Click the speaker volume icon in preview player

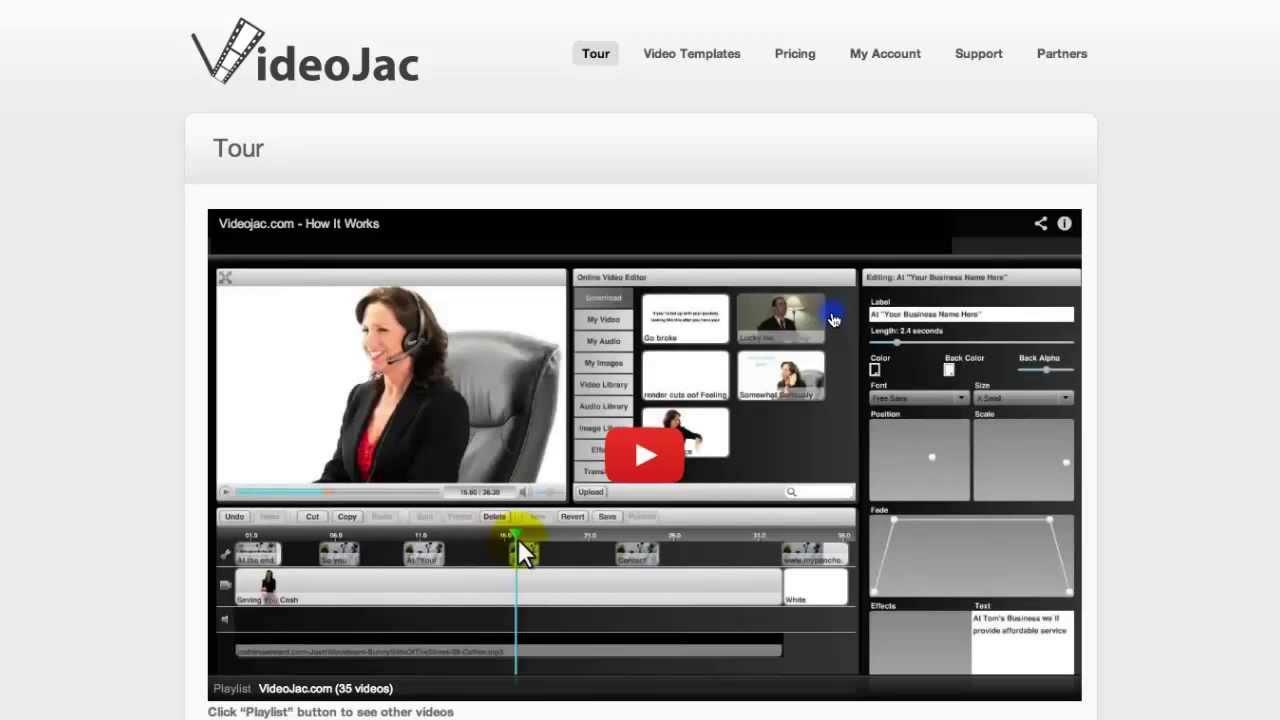(524, 492)
